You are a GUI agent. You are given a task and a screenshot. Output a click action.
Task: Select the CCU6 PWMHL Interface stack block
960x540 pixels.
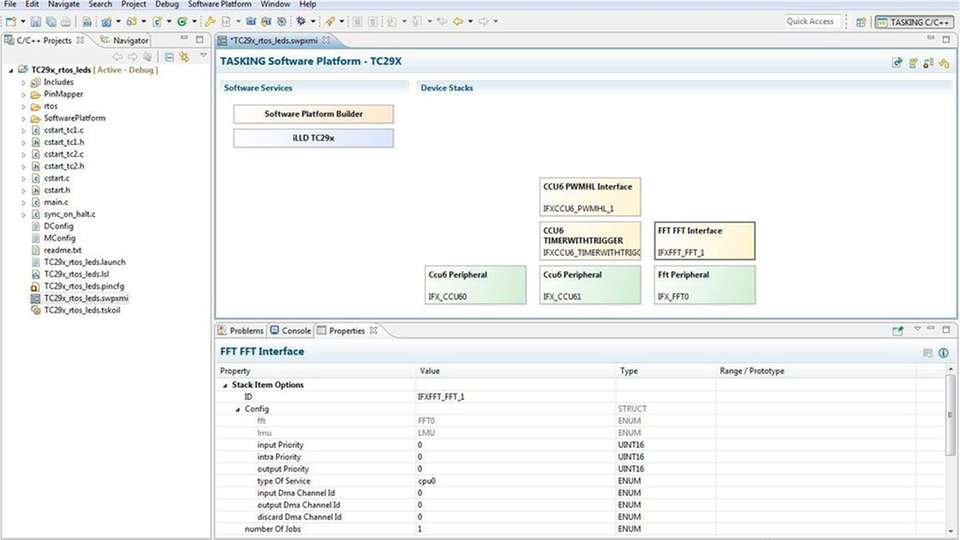coord(590,197)
